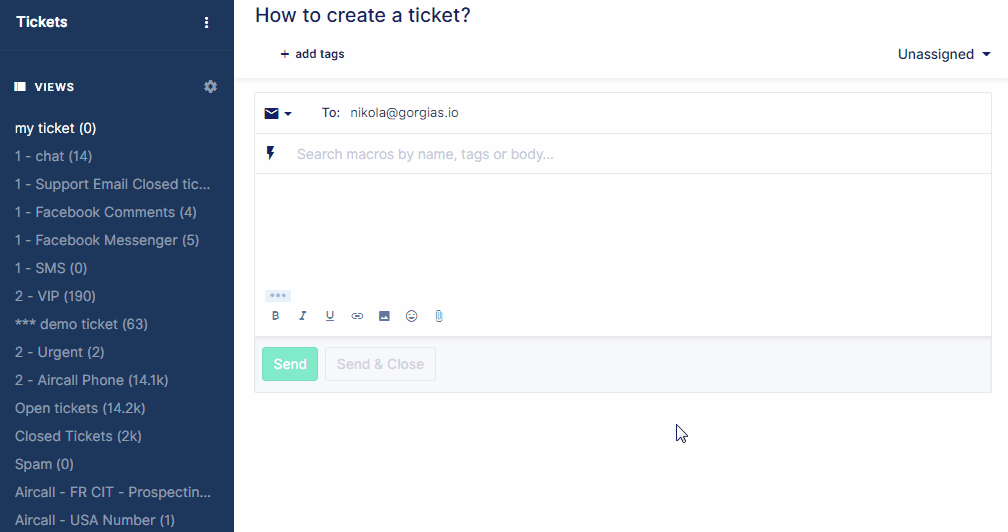
Task: Attach a file with the paperclip icon
Action: pos(438,316)
